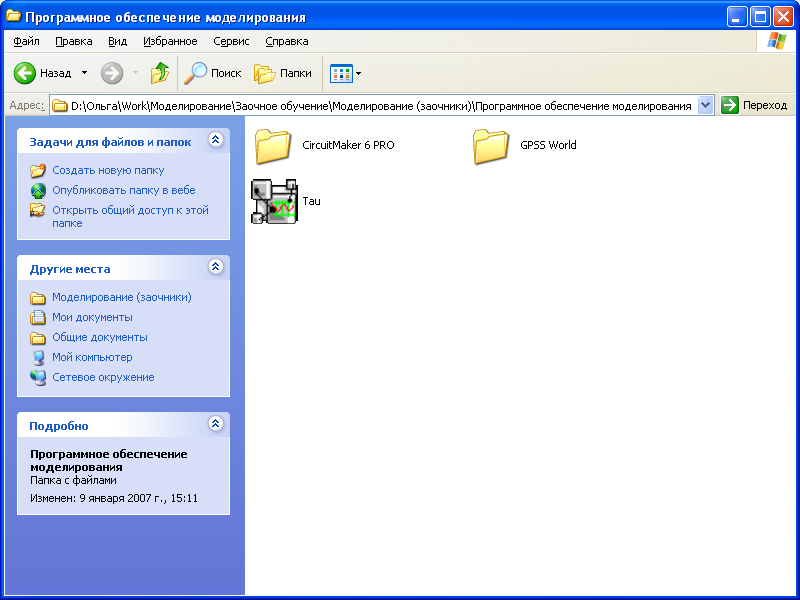Minimize the Explorer window
This screenshot has height=600, width=800.
(x=736, y=17)
